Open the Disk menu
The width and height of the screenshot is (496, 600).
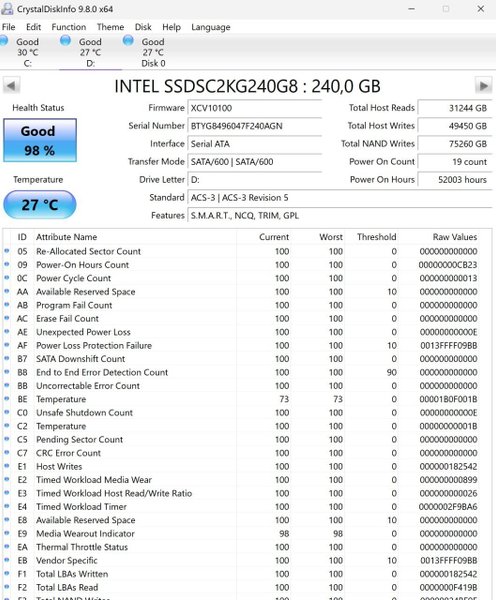143,27
